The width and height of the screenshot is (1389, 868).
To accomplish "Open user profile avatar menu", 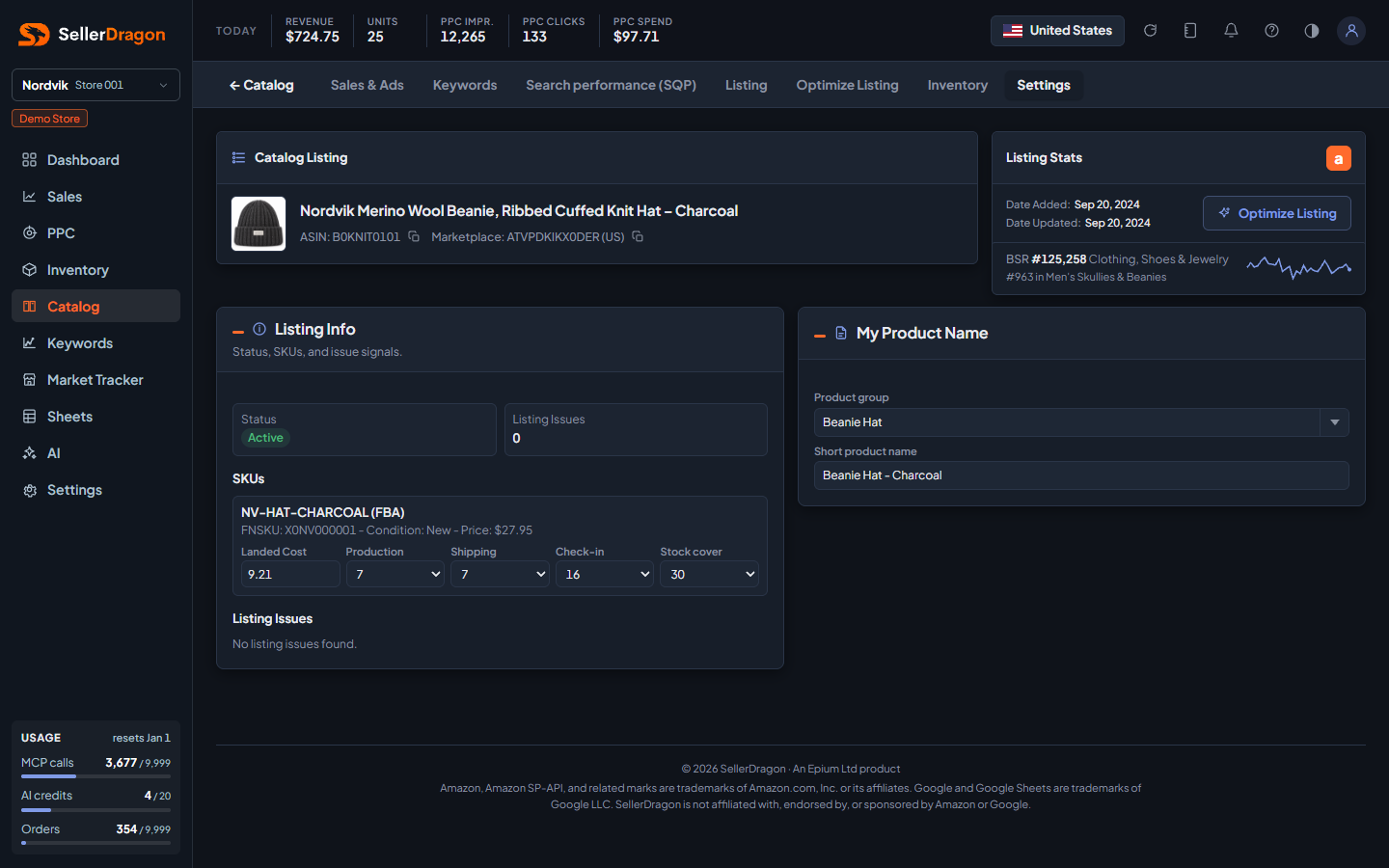I will coord(1351,31).
